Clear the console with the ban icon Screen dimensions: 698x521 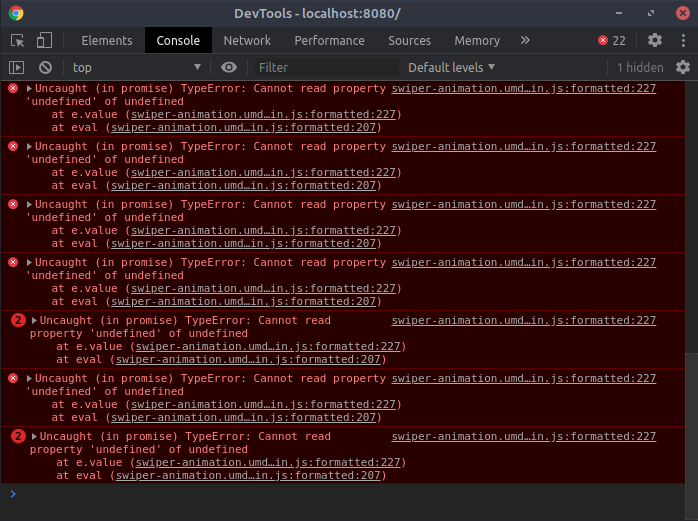coord(45,68)
